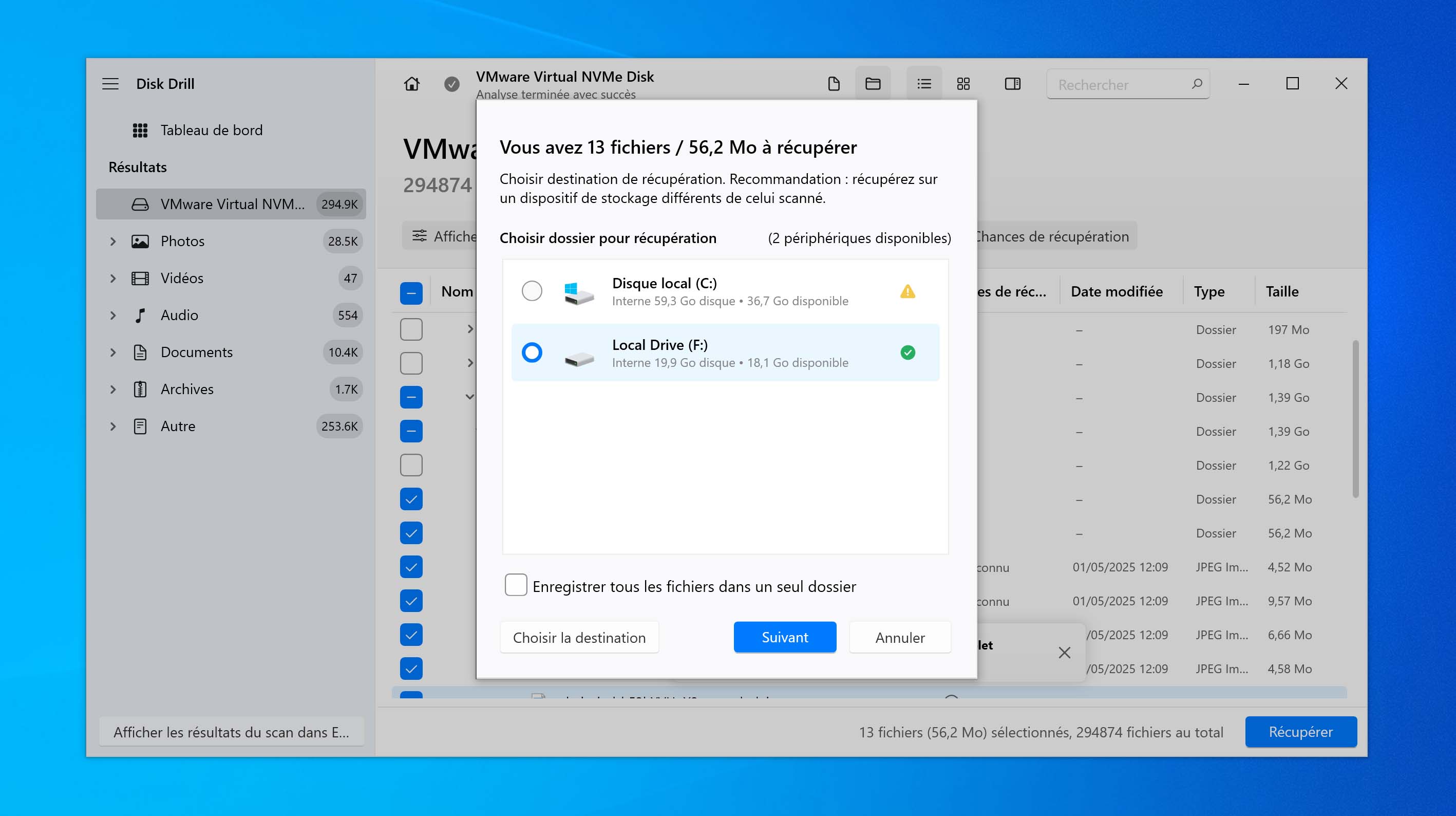Click the search magnifier icon
This screenshot has height=816, width=1456.
(x=1197, y=84)
